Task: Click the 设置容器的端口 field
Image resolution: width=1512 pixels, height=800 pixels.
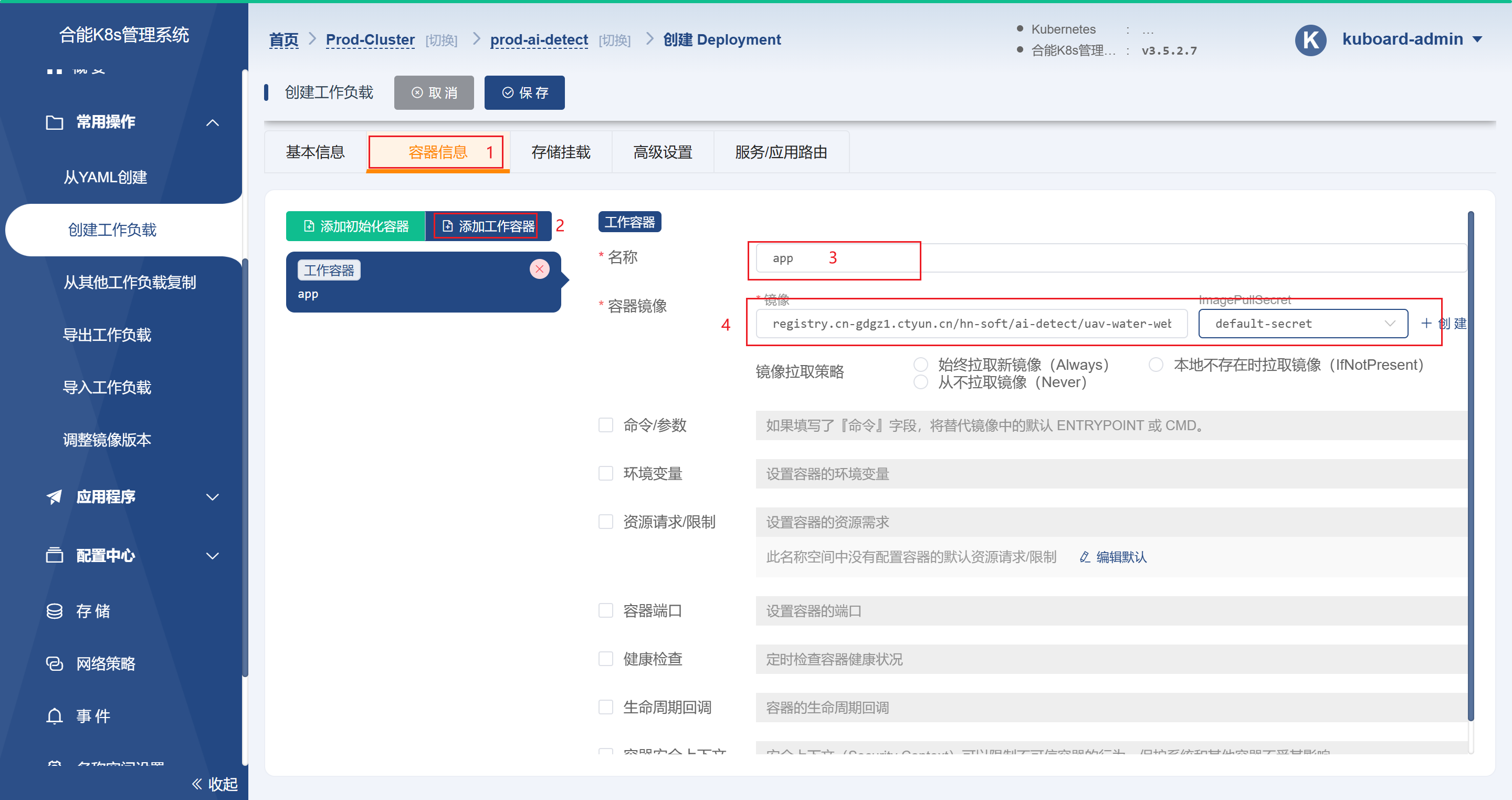Action: (1111, 611)
